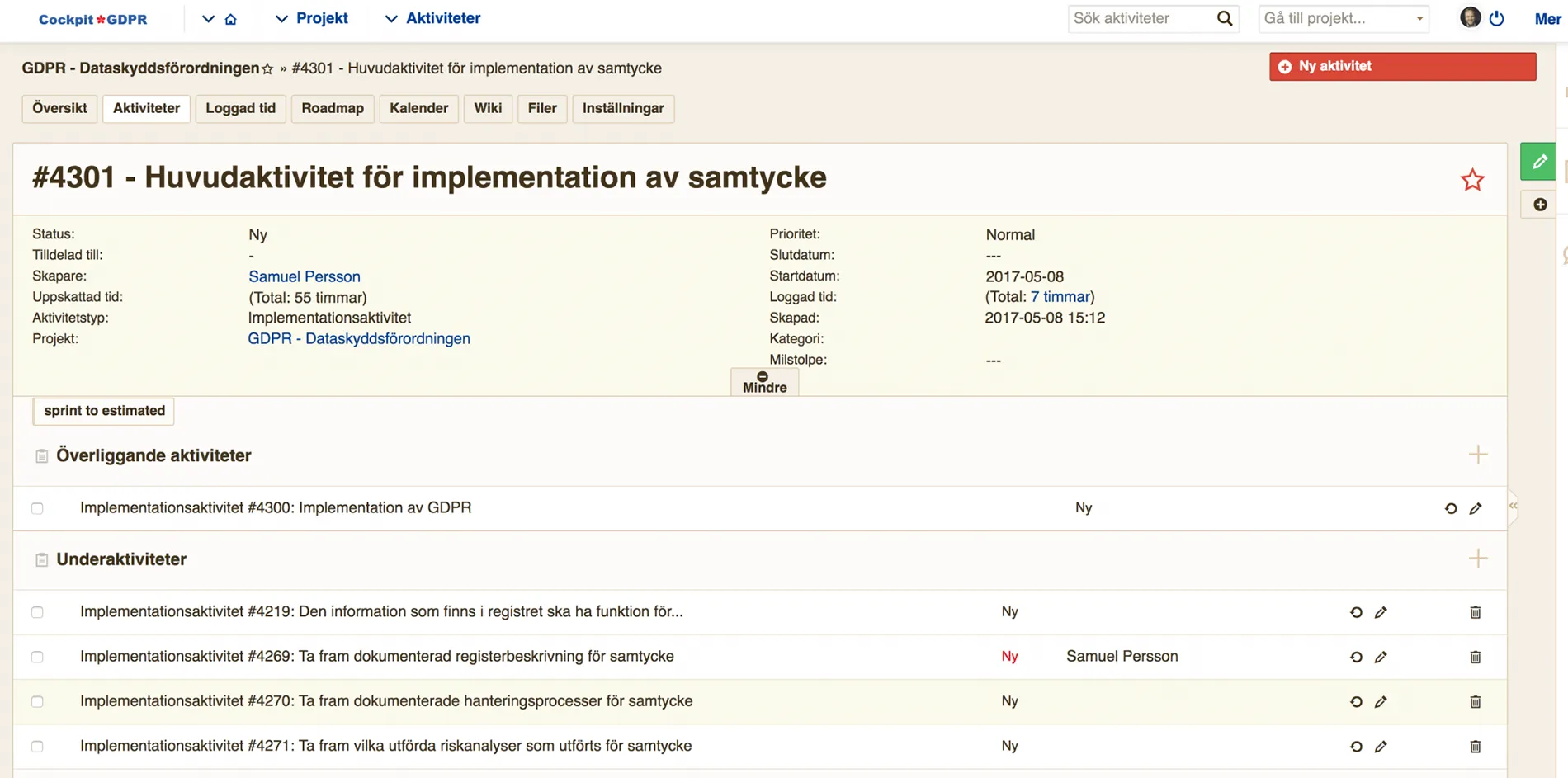Click the Ny aktivitet button
Screen dimensions: 1568x778
(1401, 66)
